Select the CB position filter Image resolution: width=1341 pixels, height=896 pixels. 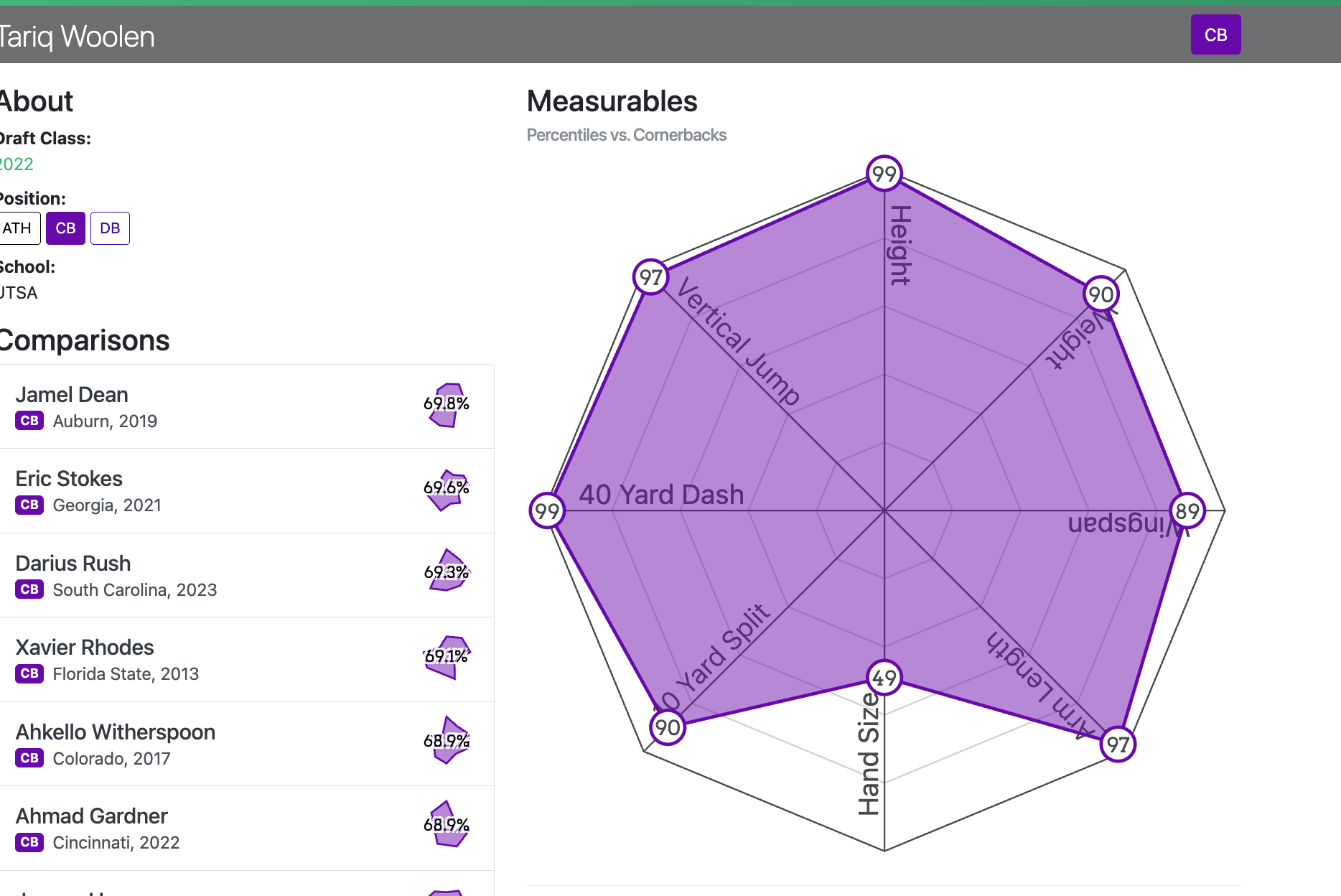click(x=65, y=228)
